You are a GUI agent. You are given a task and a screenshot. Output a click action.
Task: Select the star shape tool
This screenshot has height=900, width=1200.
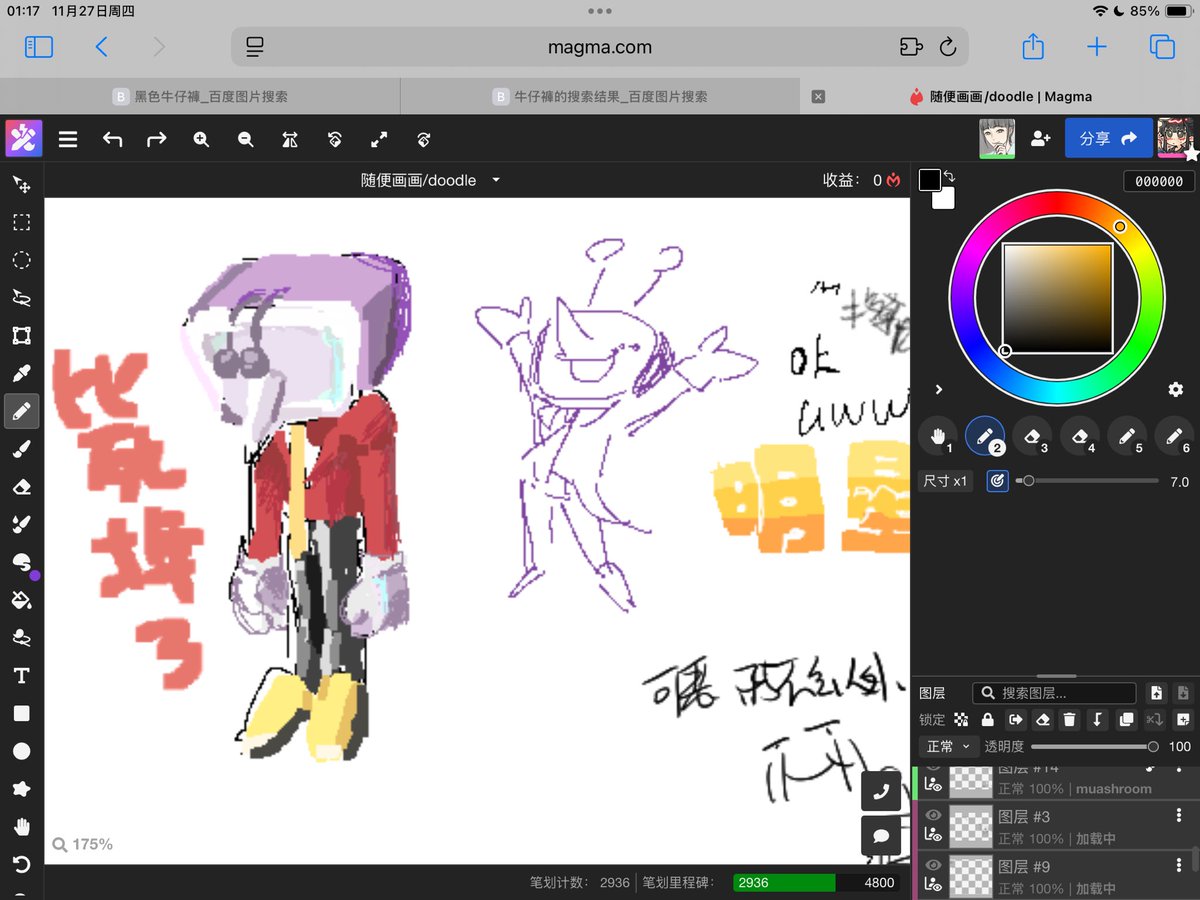21,789
